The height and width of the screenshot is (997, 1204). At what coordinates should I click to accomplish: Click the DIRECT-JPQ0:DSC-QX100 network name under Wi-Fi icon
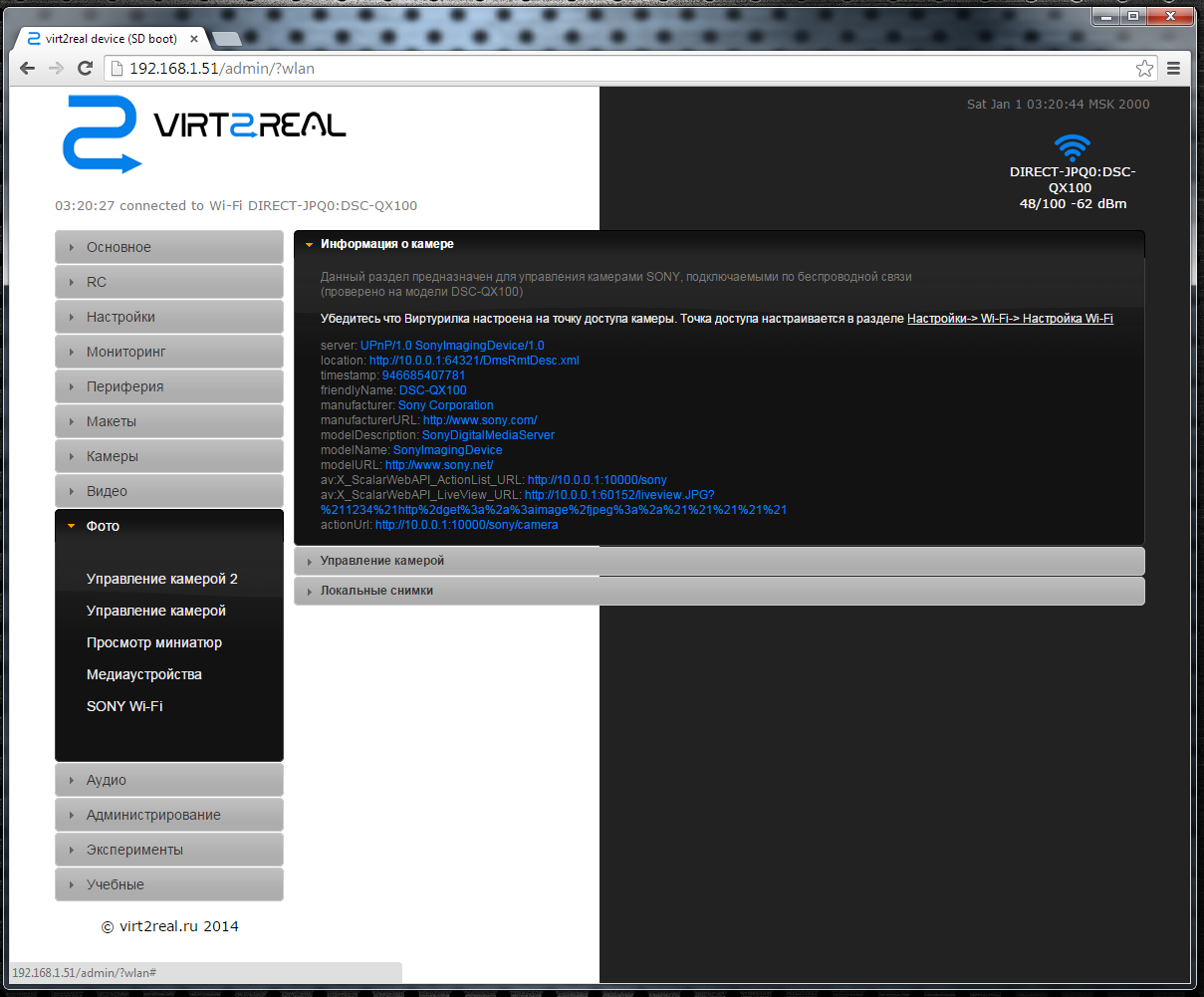coord(1073,179)
